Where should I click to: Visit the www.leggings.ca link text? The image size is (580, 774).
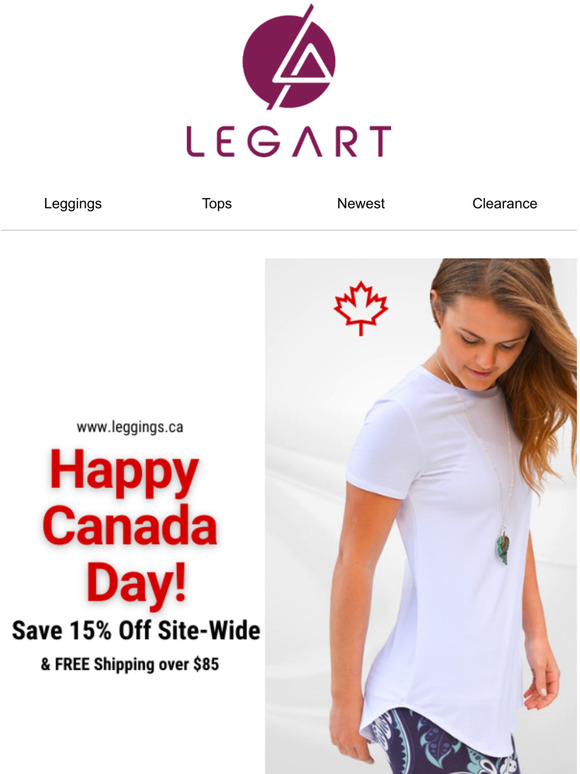tap(130, 427)
